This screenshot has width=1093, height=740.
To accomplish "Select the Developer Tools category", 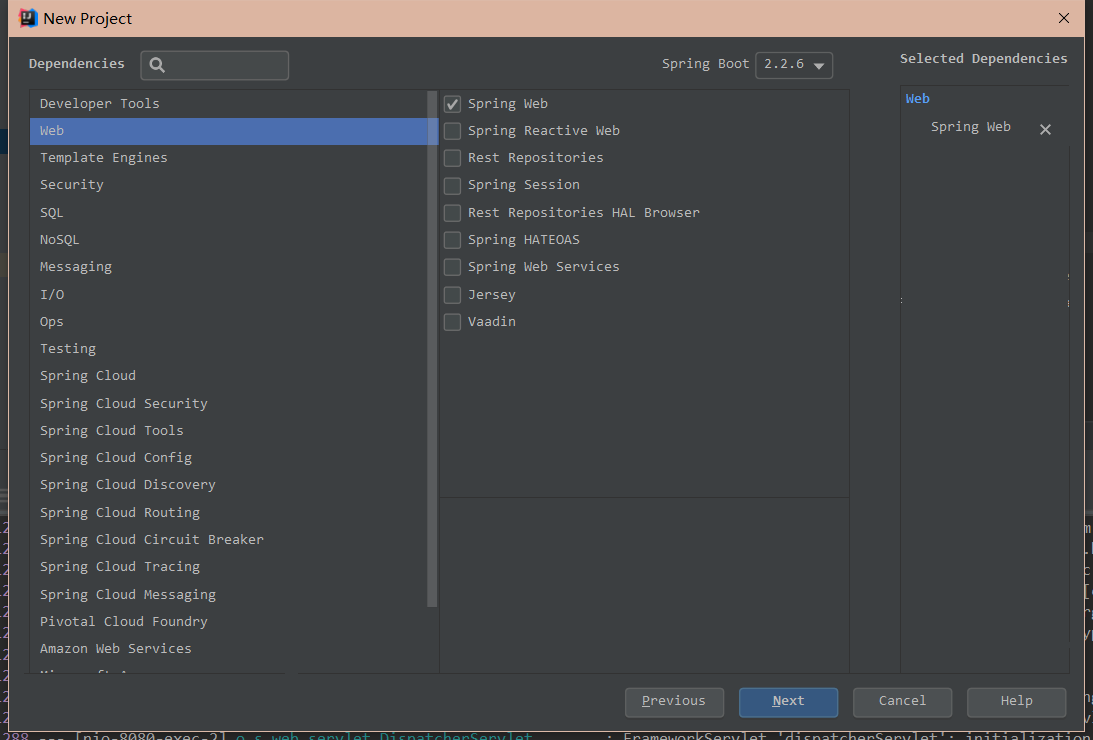I will click(229, 104).
